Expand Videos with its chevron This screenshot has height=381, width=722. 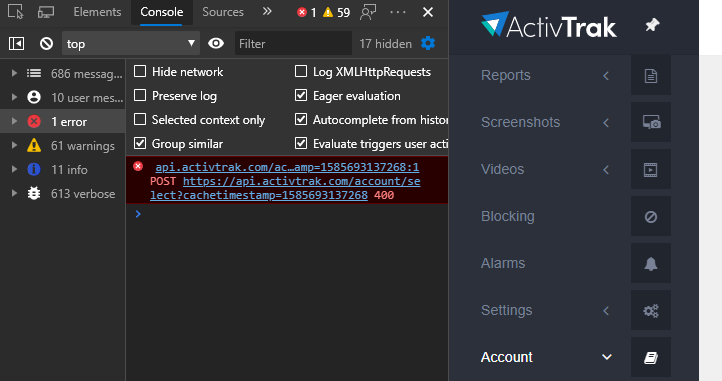606,170
